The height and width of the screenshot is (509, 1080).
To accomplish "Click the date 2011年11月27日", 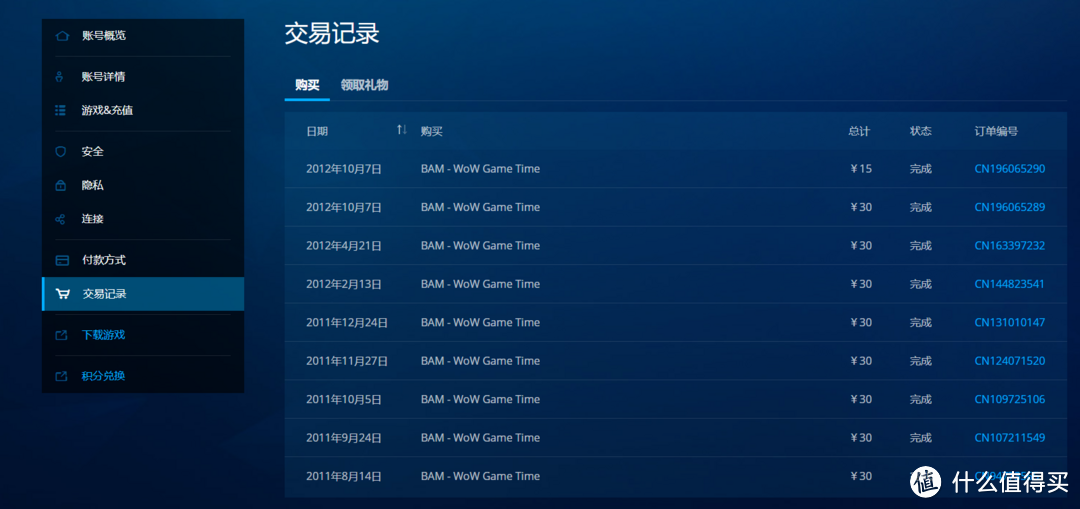I will (x=347, y=361).
